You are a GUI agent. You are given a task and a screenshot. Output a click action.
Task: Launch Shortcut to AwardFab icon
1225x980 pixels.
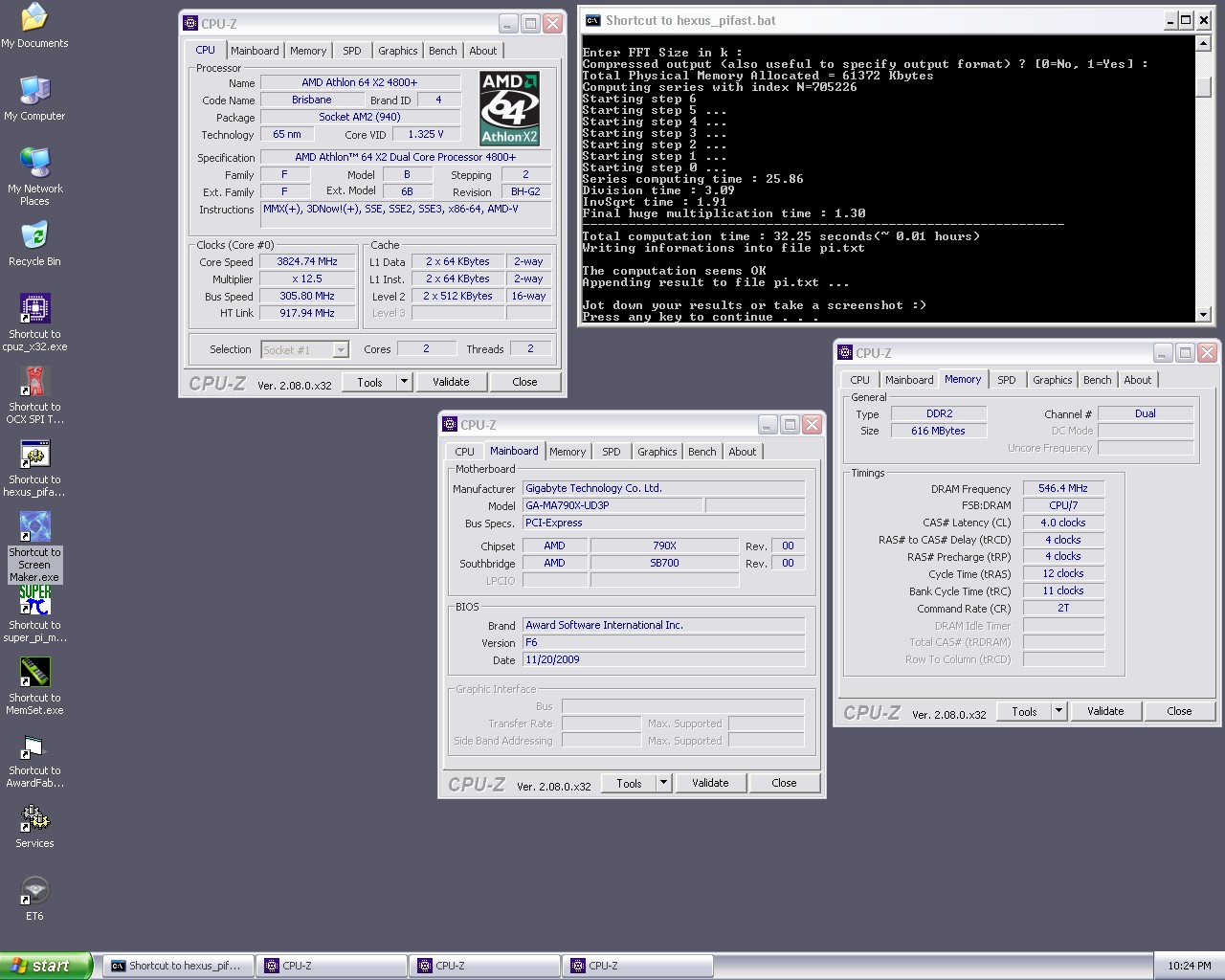(x=34, y=745)
